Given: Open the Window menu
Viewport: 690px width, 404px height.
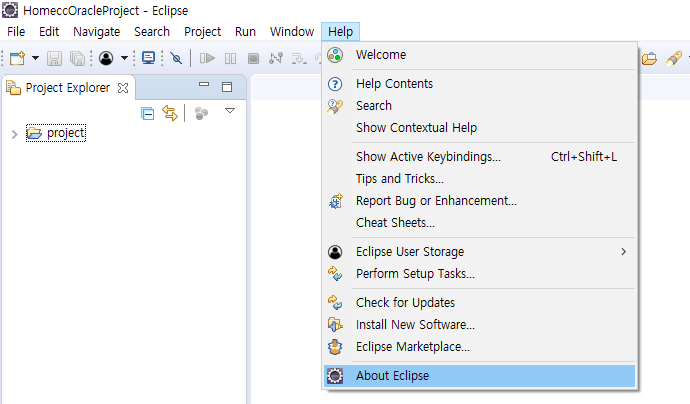Looking at the screenshot, I should 292,32.
